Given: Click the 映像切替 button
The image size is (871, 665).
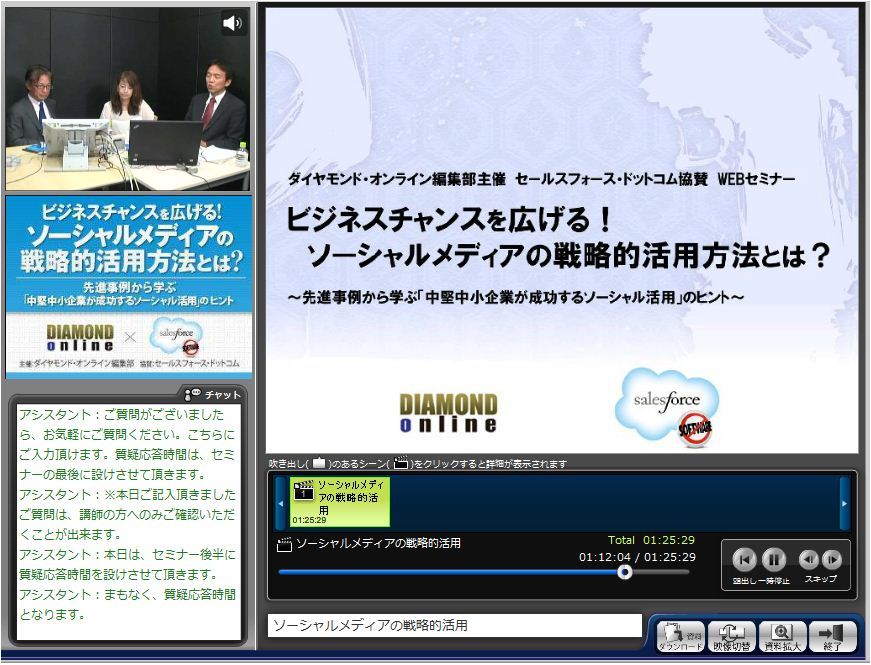Looking at the screenshot, I should click(x=732, y=637).
